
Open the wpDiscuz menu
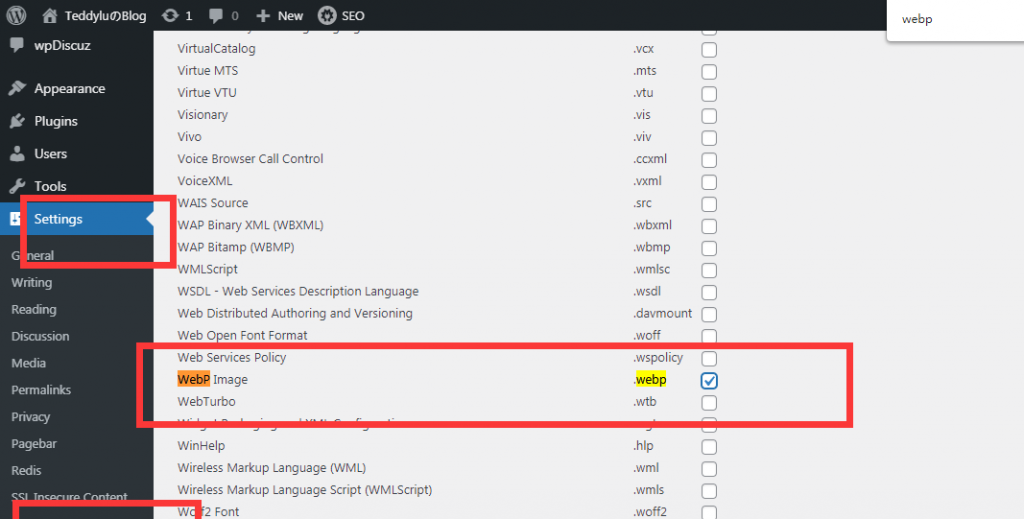[76, 45]
